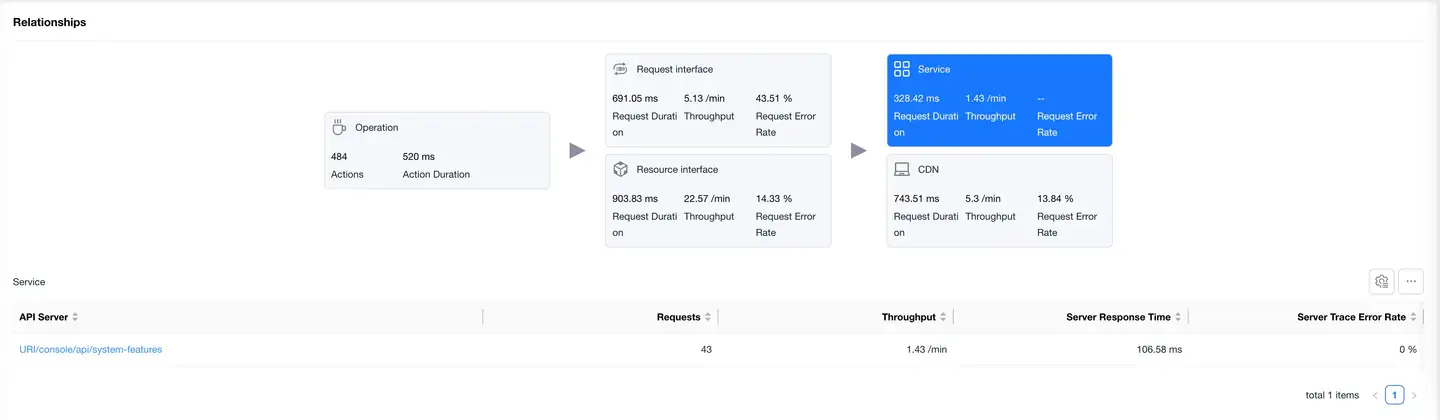Open table column settings gear icon

pyautogui.click(x=1381, y=281)
